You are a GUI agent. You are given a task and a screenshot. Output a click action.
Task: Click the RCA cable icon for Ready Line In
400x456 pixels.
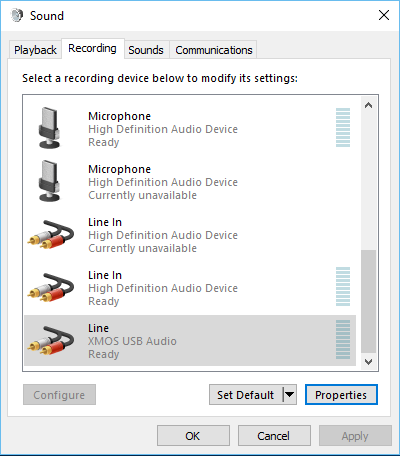[x=51, y=287]
